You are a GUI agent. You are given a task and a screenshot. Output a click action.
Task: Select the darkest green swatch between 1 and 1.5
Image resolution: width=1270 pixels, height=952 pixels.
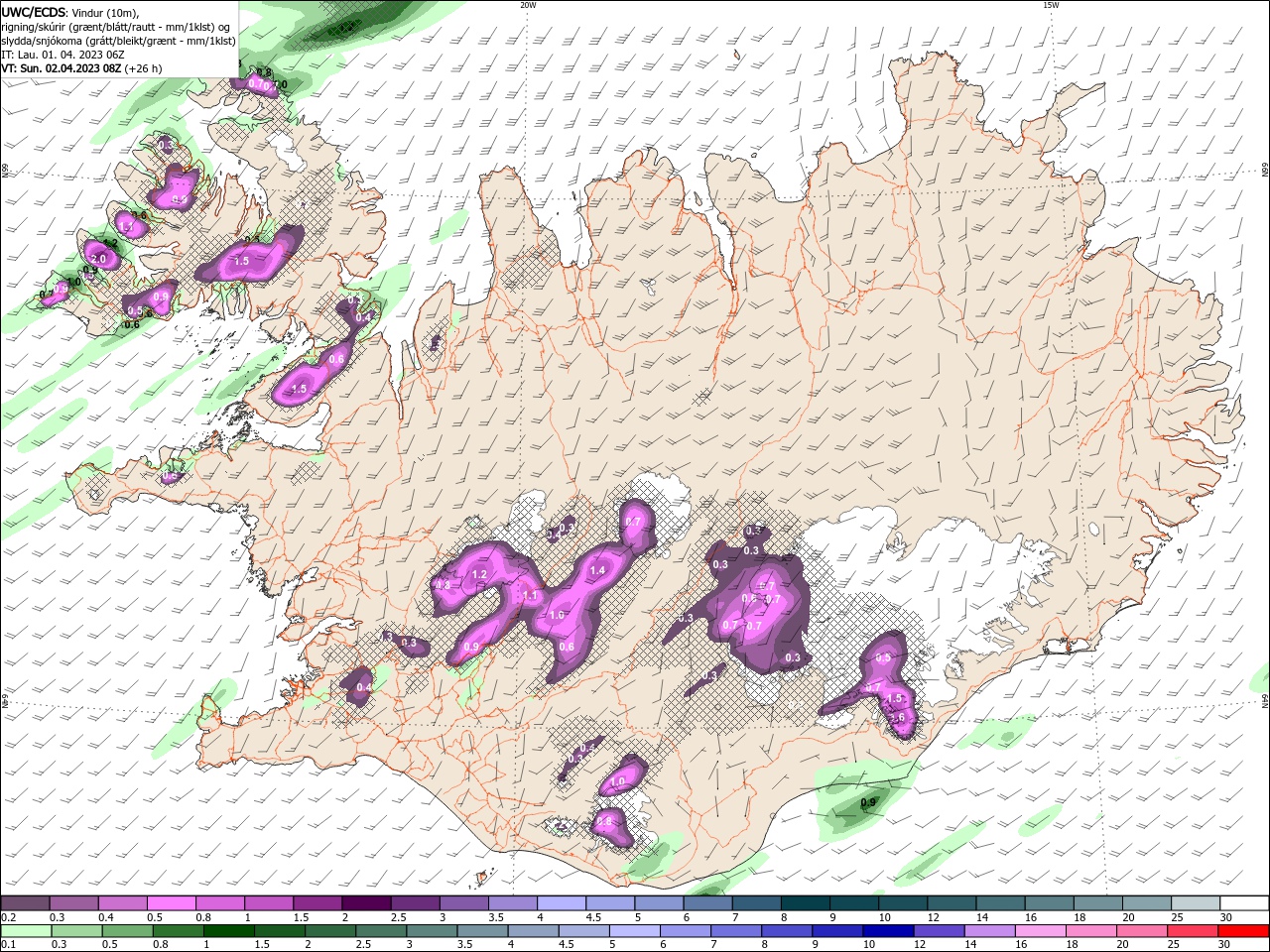coord(228,931)
